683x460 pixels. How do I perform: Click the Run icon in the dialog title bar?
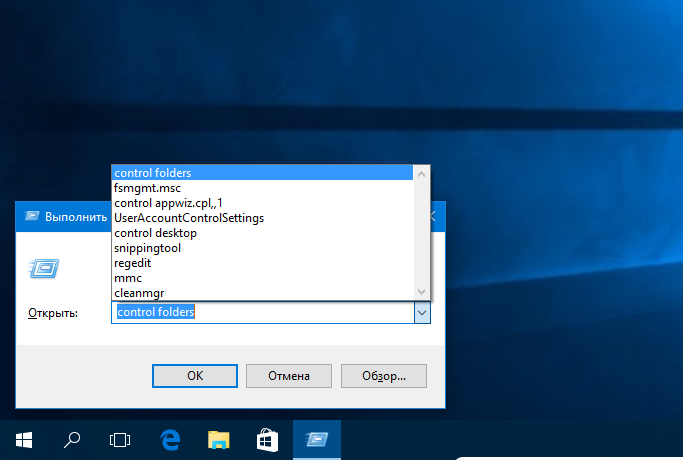(x=32, y=216)
